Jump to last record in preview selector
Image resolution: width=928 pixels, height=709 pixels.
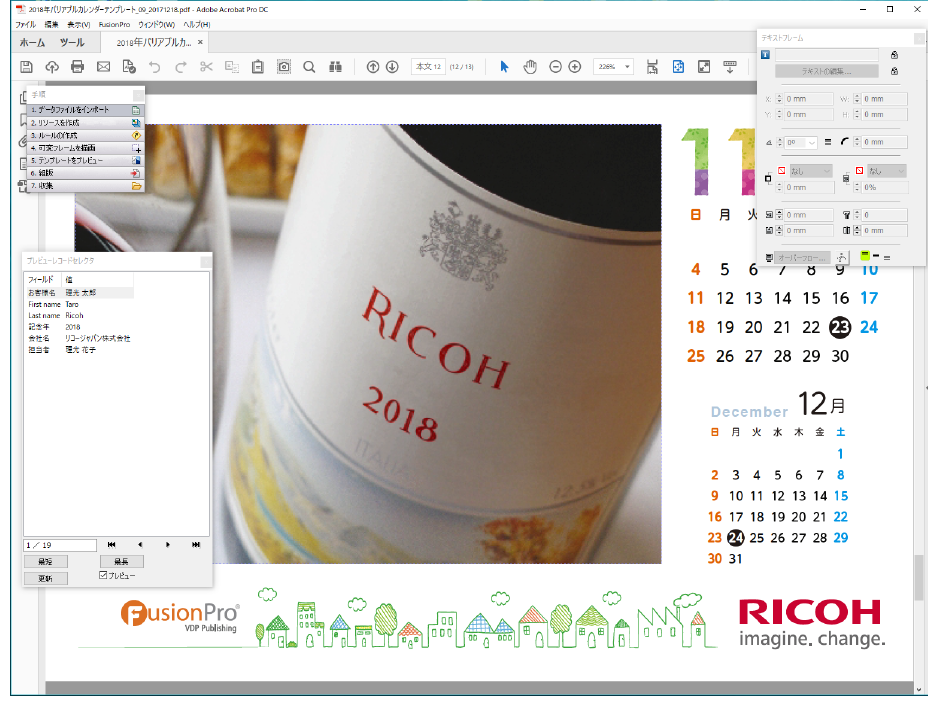[x=196, y=545]
